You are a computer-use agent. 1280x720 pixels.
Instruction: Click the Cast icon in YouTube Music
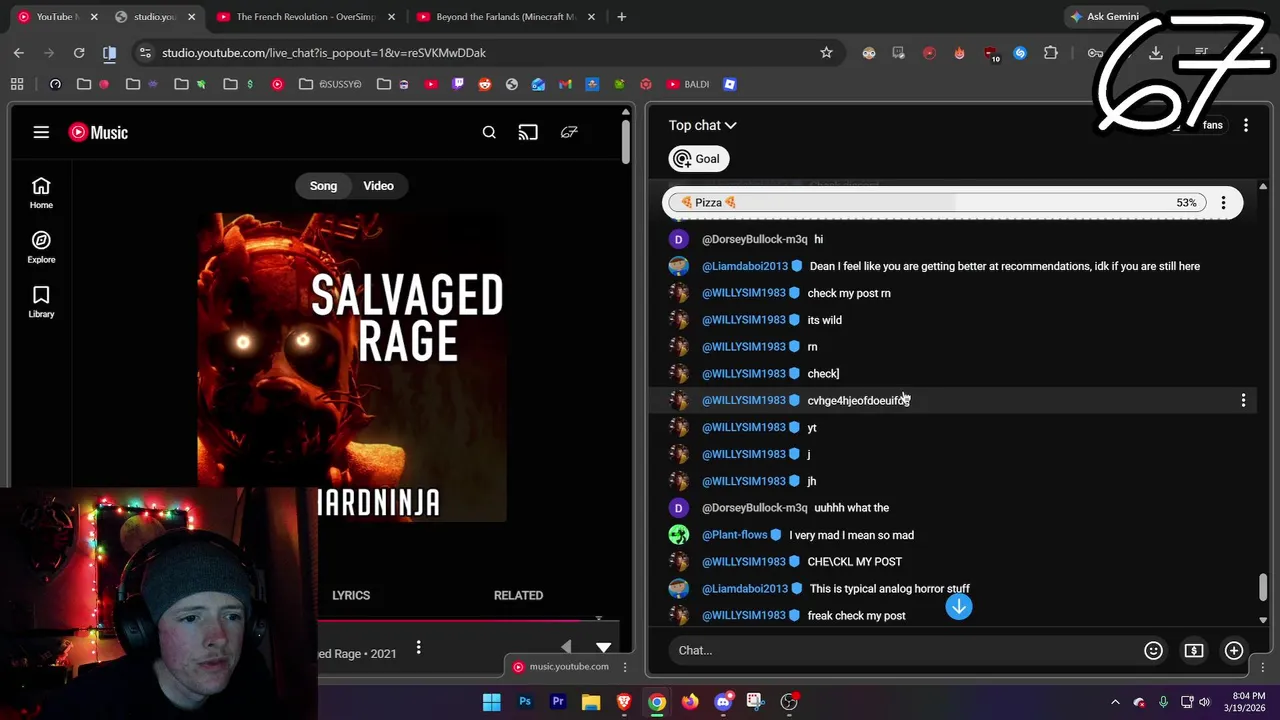[x=528, y=132]
